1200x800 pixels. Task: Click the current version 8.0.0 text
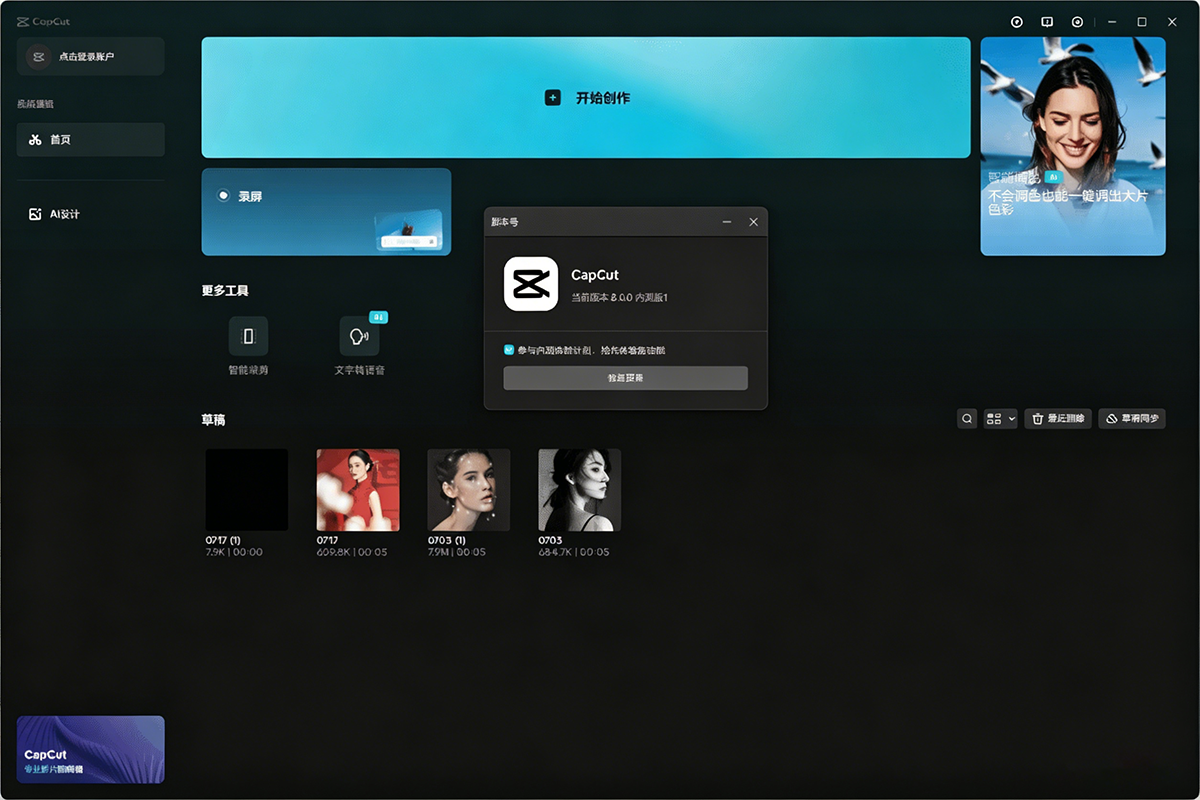click(x=619, y=298)
